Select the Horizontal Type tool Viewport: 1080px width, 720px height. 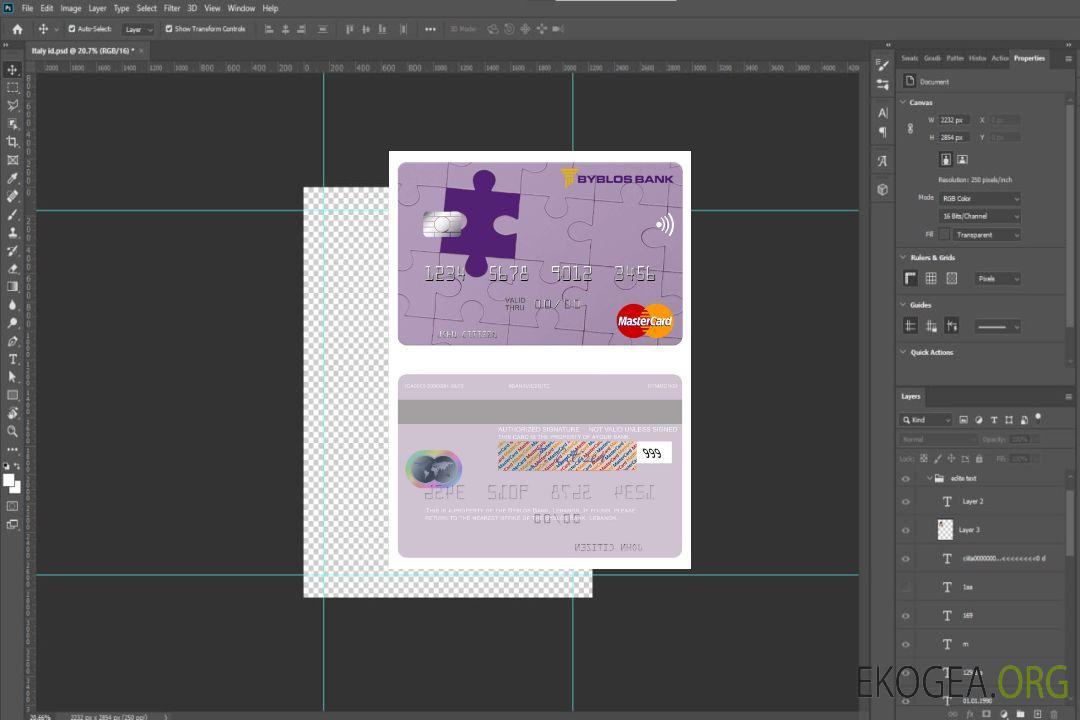coord(12,359)
